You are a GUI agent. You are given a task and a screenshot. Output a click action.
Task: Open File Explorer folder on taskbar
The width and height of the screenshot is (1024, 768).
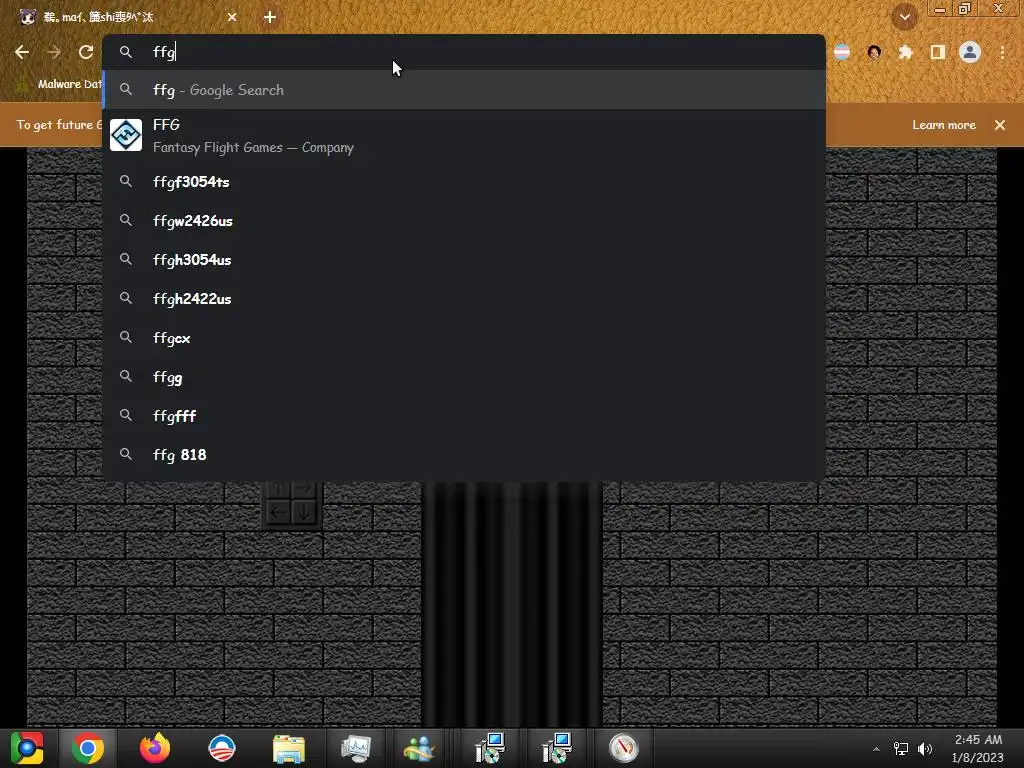(x=289, y=748)
